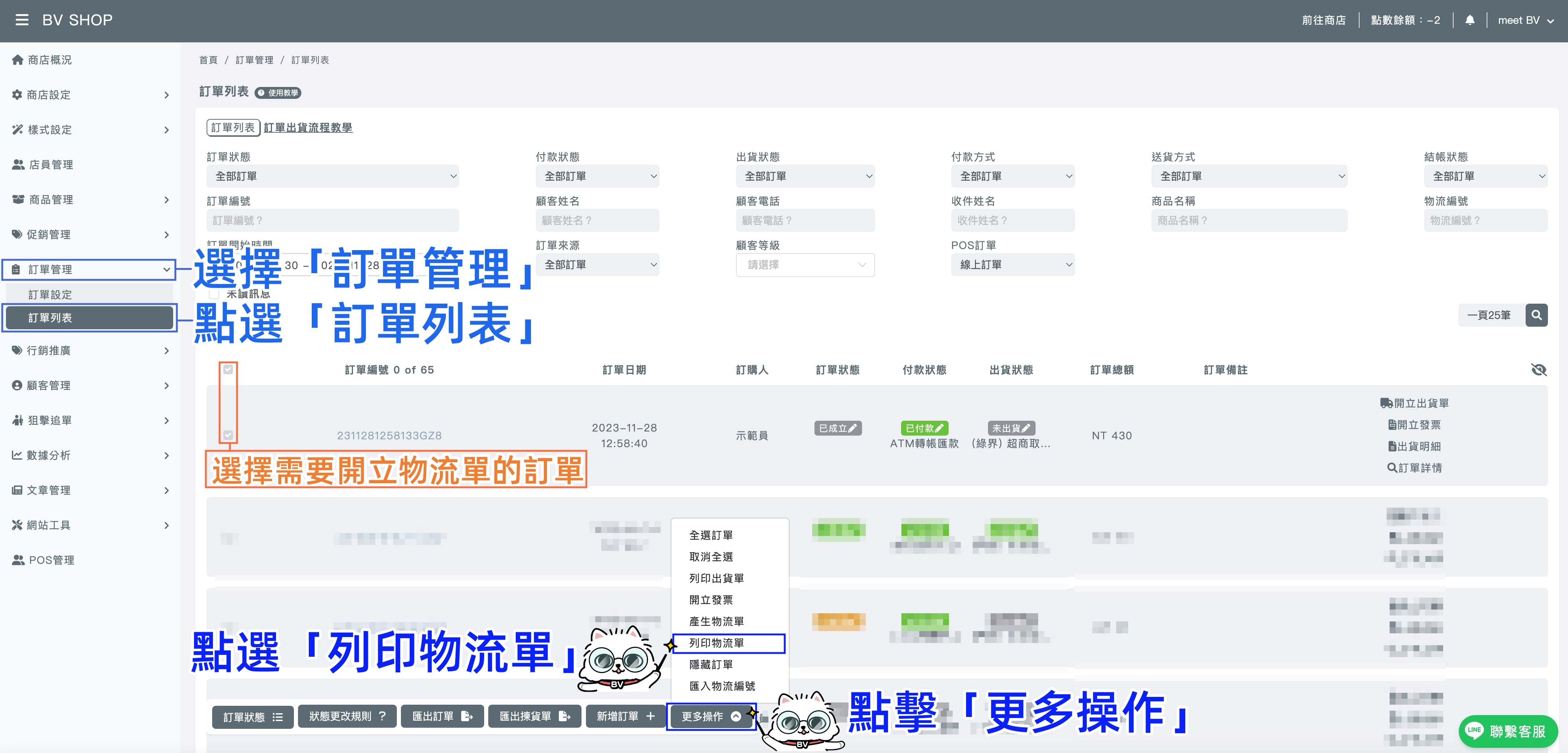The height and width of the screenshot is (753, 1568).
Task: Click the 新增訂單 button
Action: click(x=625, y=717)
